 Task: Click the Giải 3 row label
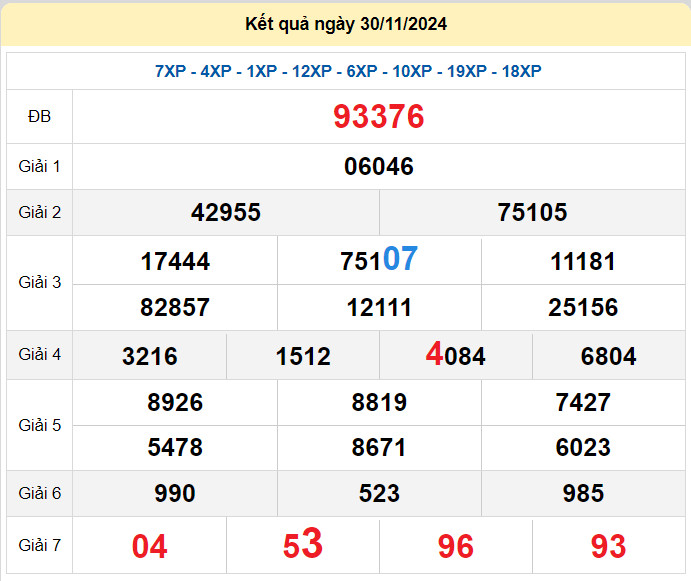[39, 283]
